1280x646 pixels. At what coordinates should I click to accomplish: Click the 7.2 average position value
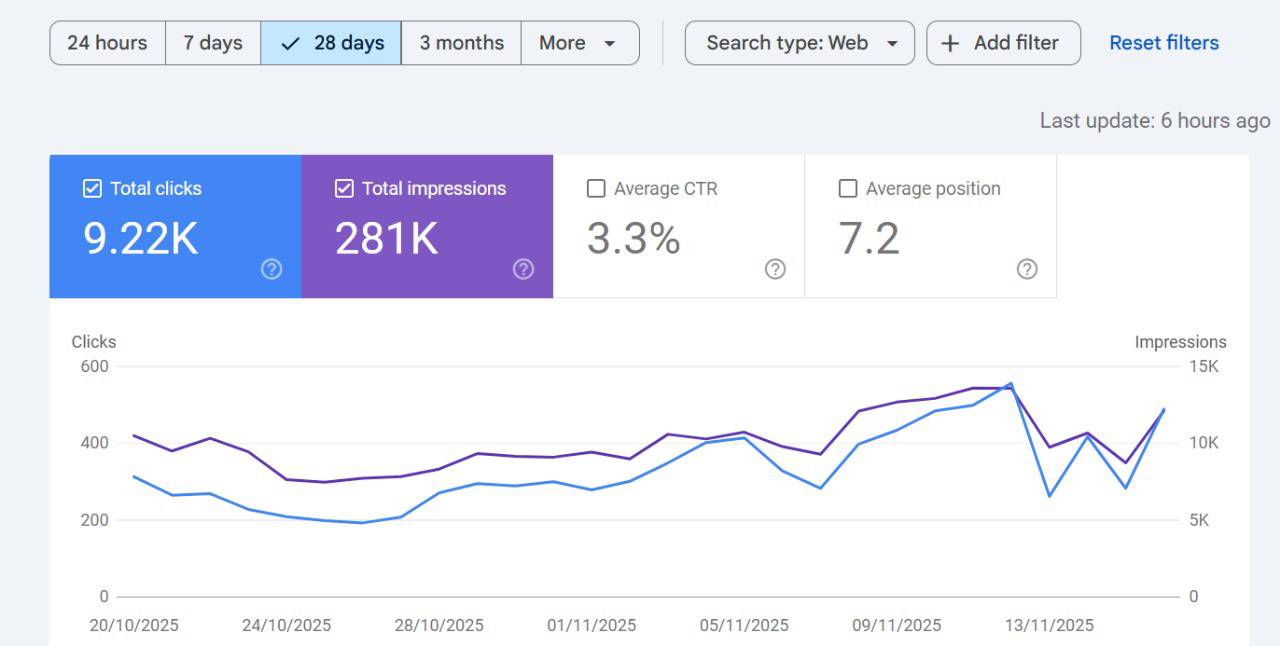(x=869, y=239)
